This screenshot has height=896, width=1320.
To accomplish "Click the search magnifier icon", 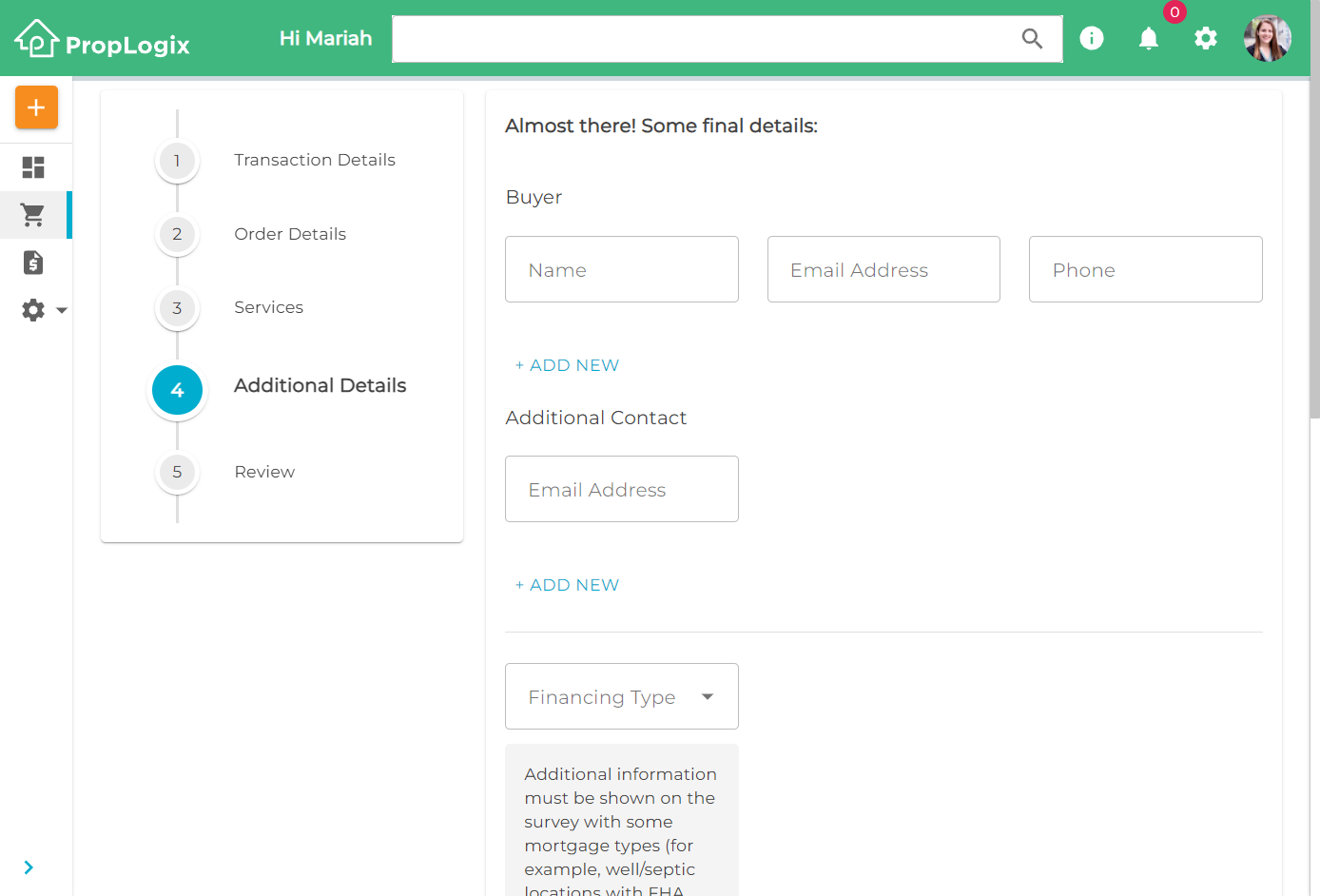I will click(1032, 39).
